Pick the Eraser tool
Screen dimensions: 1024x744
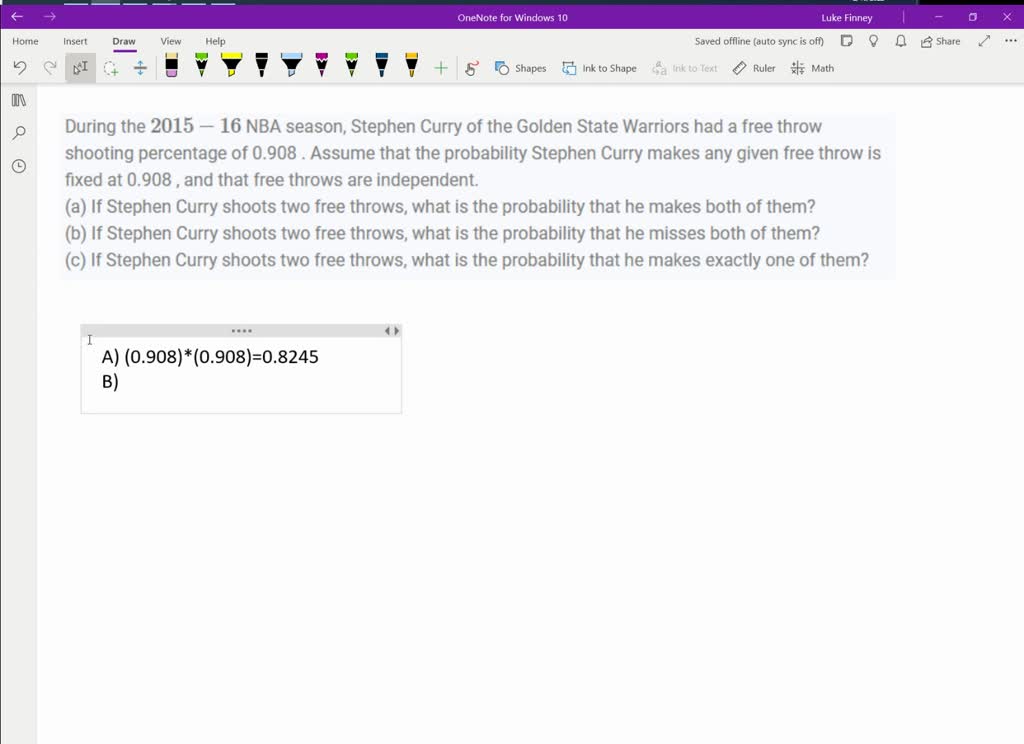tap(171, 65)
